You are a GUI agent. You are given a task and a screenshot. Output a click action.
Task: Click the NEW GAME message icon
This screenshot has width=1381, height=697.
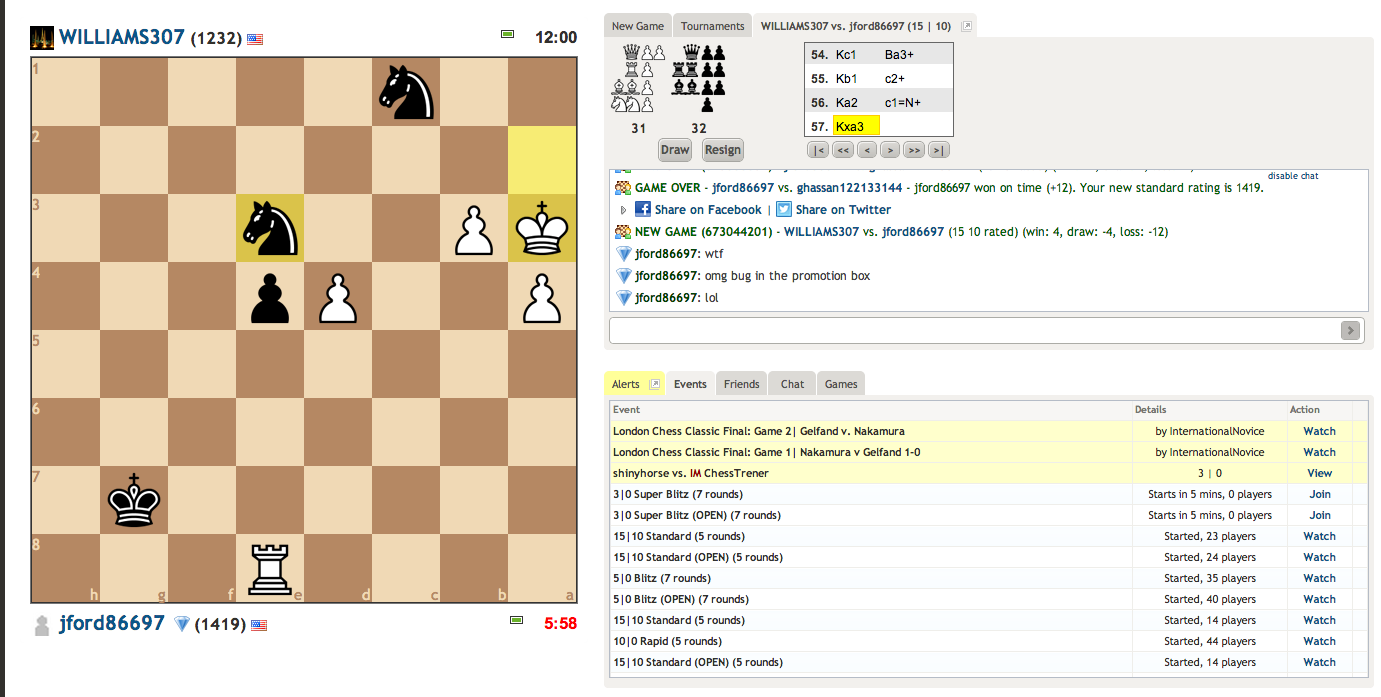pyautogui.click(x=623, y=232)
